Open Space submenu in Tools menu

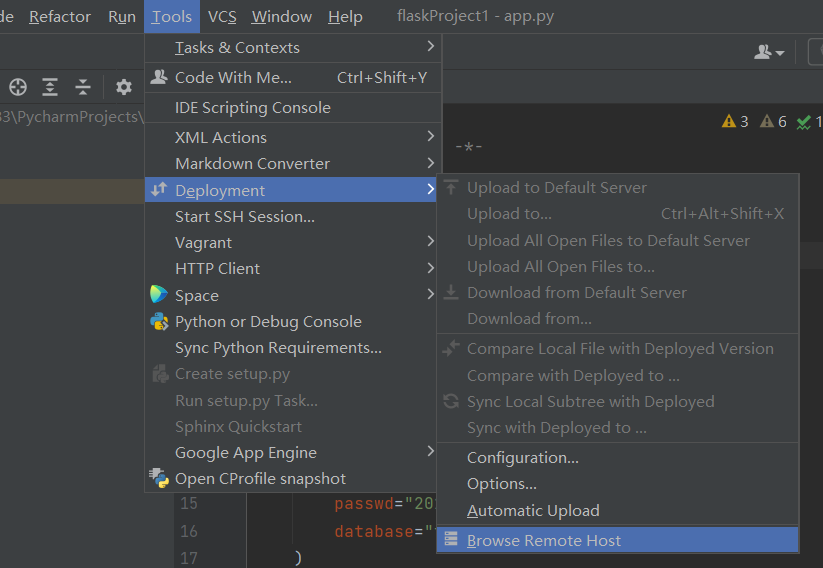tap(197, 295)
